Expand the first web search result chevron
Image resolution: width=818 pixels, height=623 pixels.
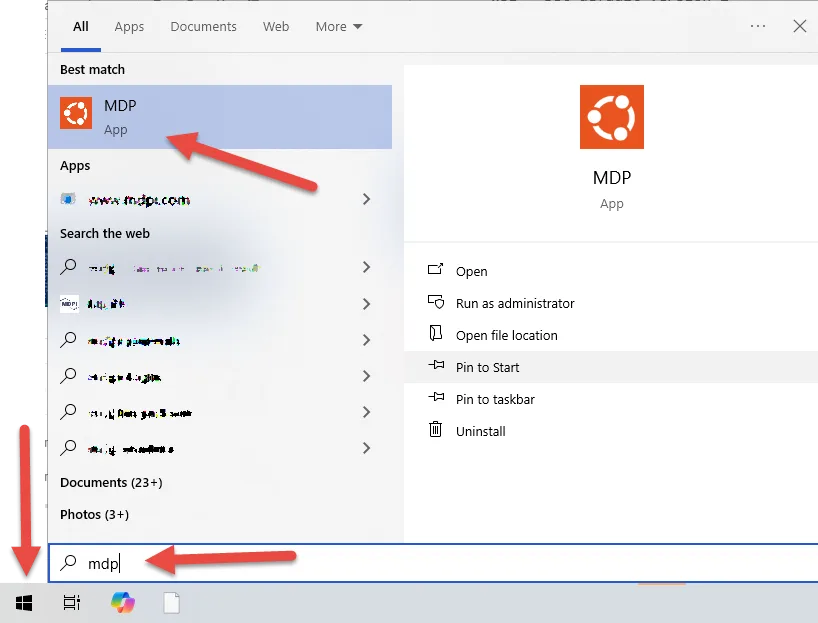[366, 267]
